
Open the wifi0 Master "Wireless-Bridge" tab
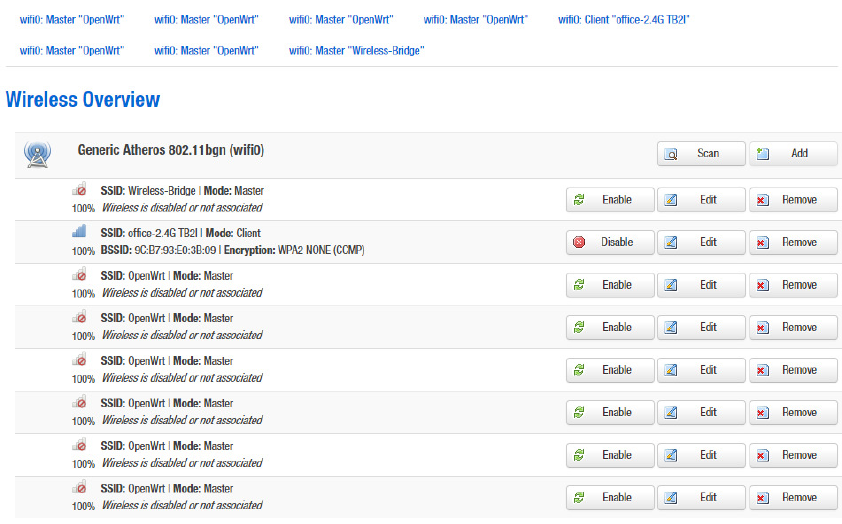356,50
